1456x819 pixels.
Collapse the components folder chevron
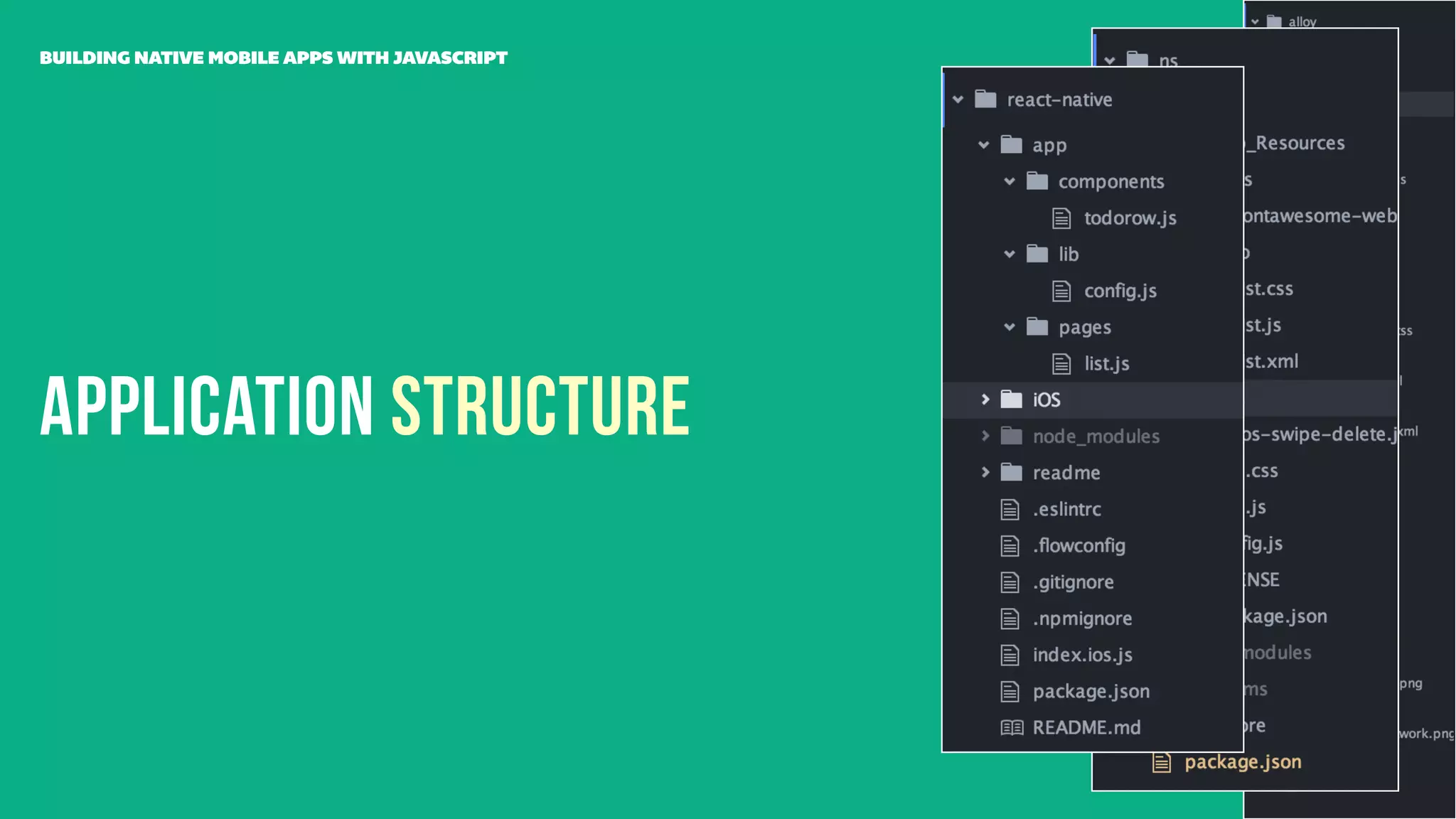point(1010,181)
